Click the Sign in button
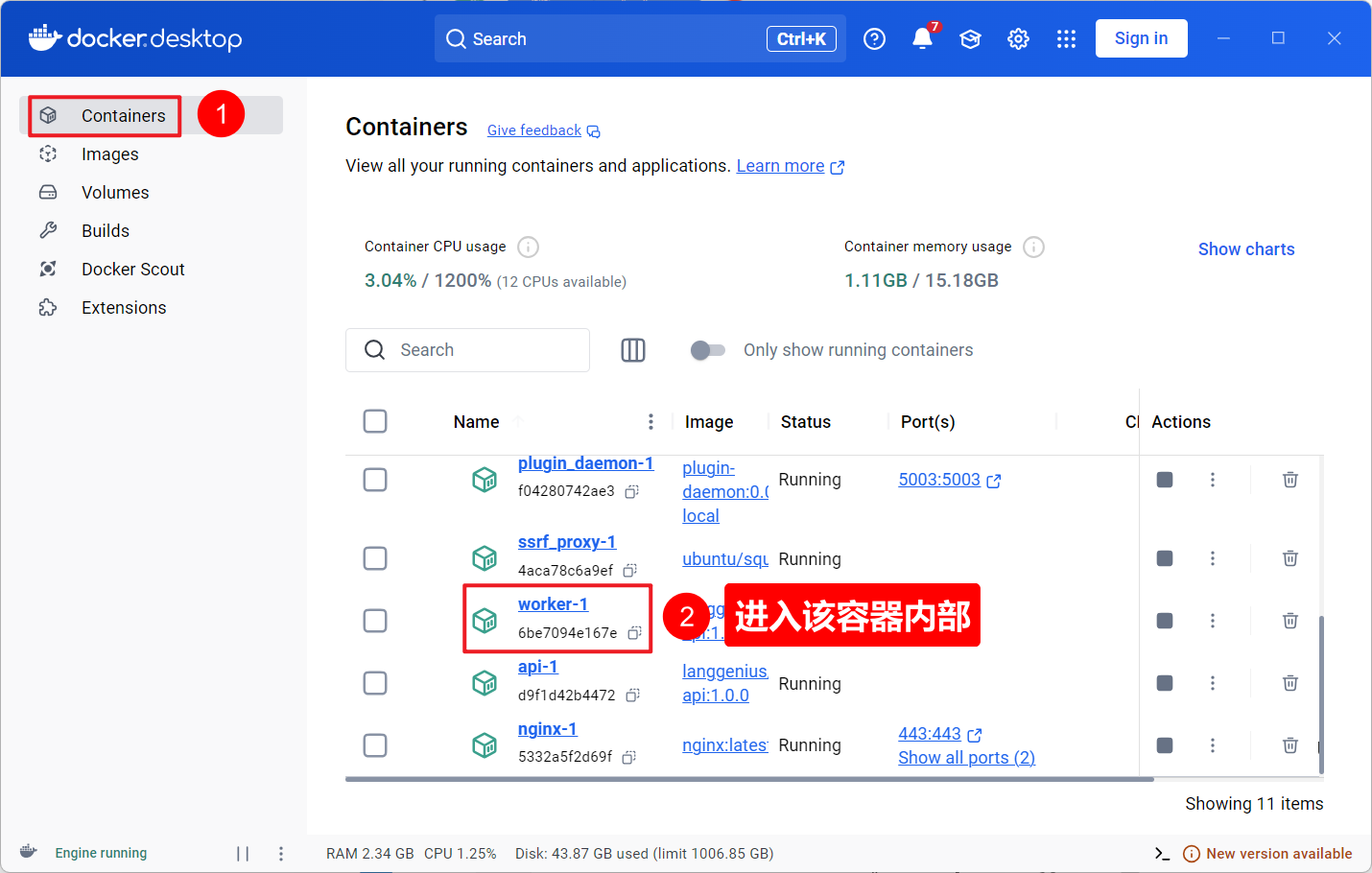Screen dimensions: 1372x873 1142,38
